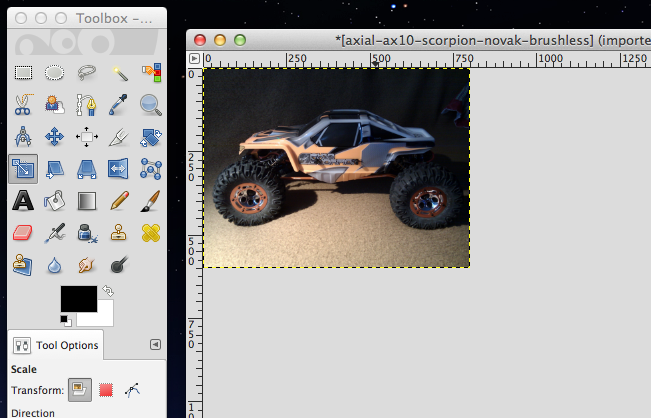Pick the Fuzzy Select magic wand
This screenshot has height=418, width=651.
tap(119, 72)
